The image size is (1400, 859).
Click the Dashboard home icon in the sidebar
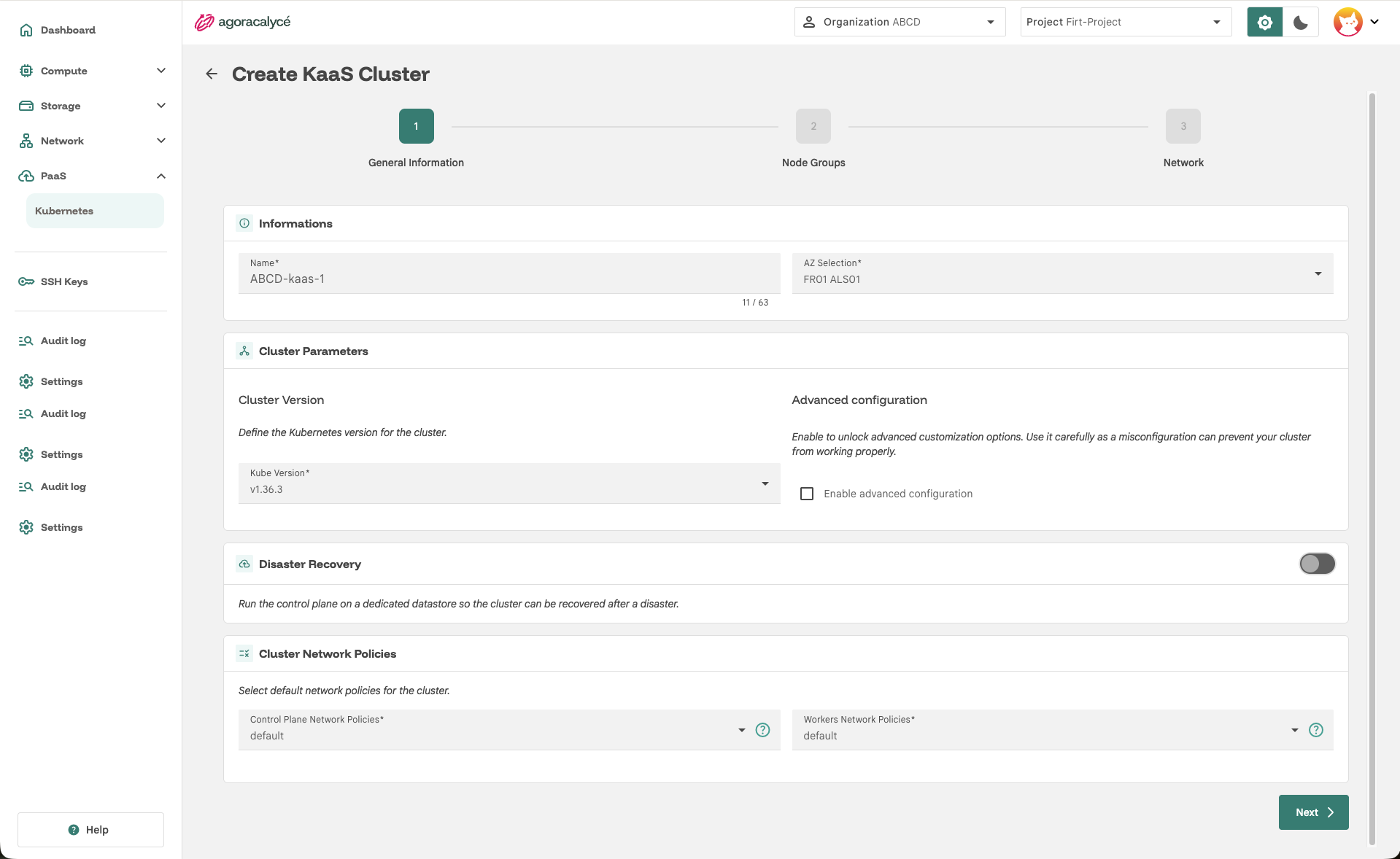tap(26, 30)
